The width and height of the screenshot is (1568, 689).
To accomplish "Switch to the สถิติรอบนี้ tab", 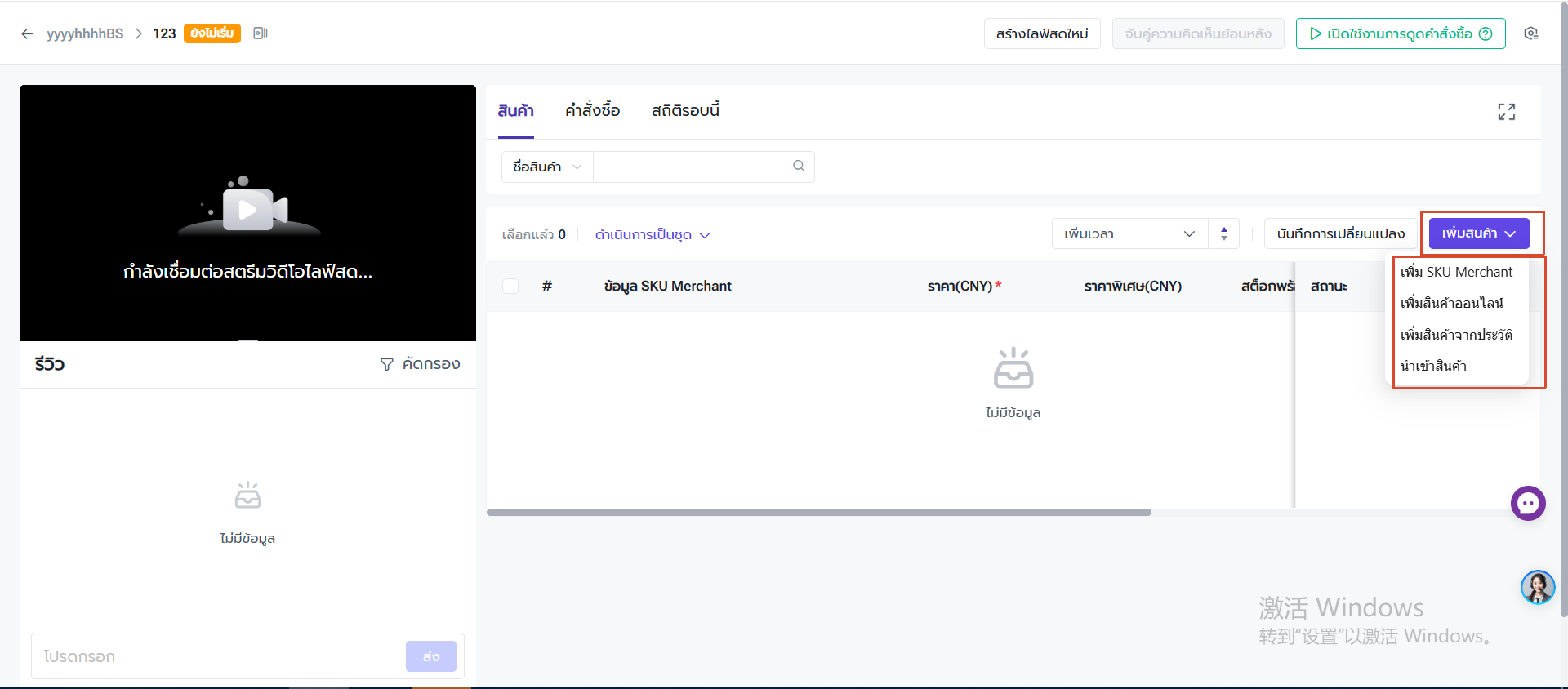I will pyautogui.click(x=685, y=111).
